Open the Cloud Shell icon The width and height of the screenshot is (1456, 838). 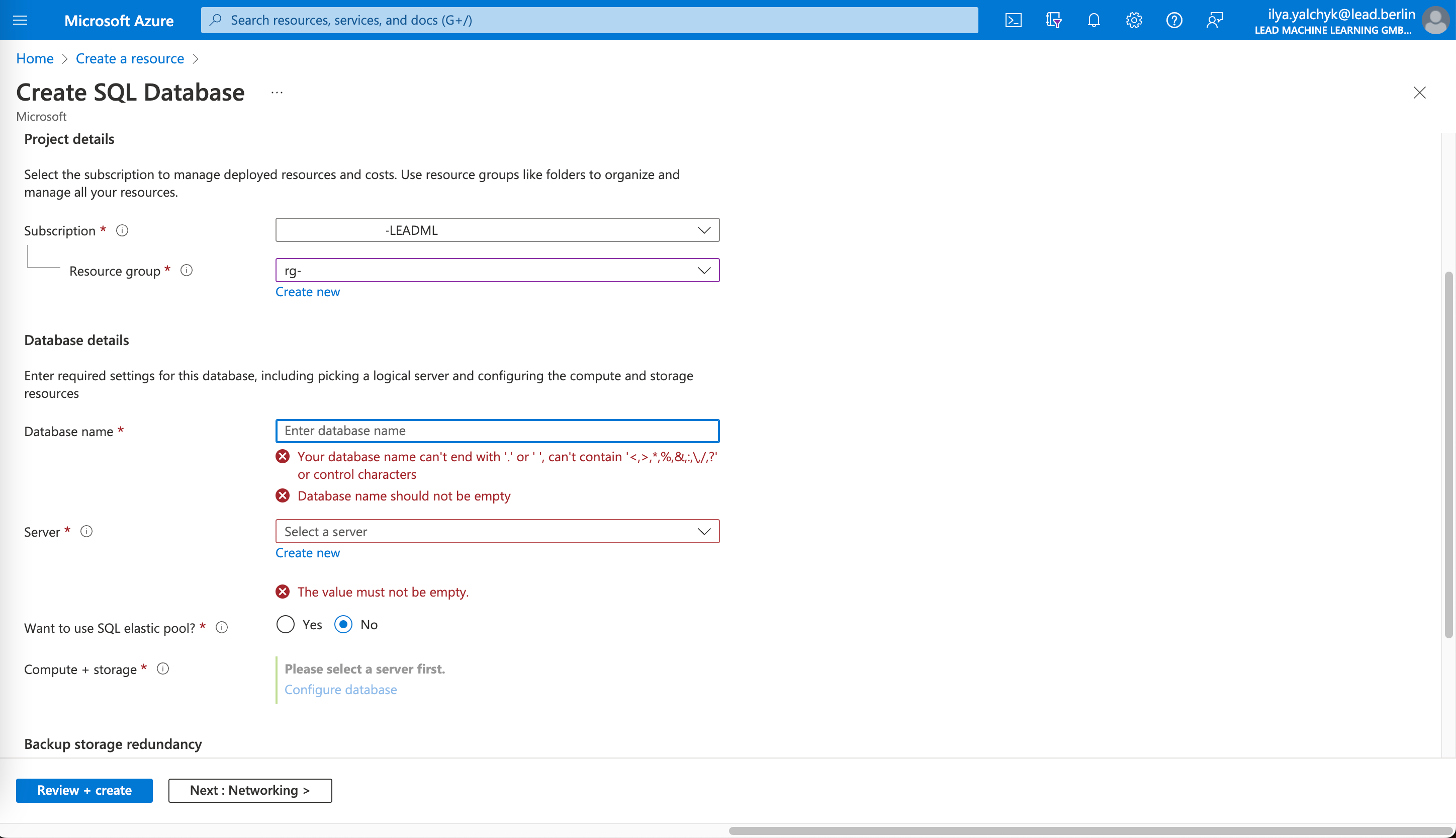[1013, 21]
